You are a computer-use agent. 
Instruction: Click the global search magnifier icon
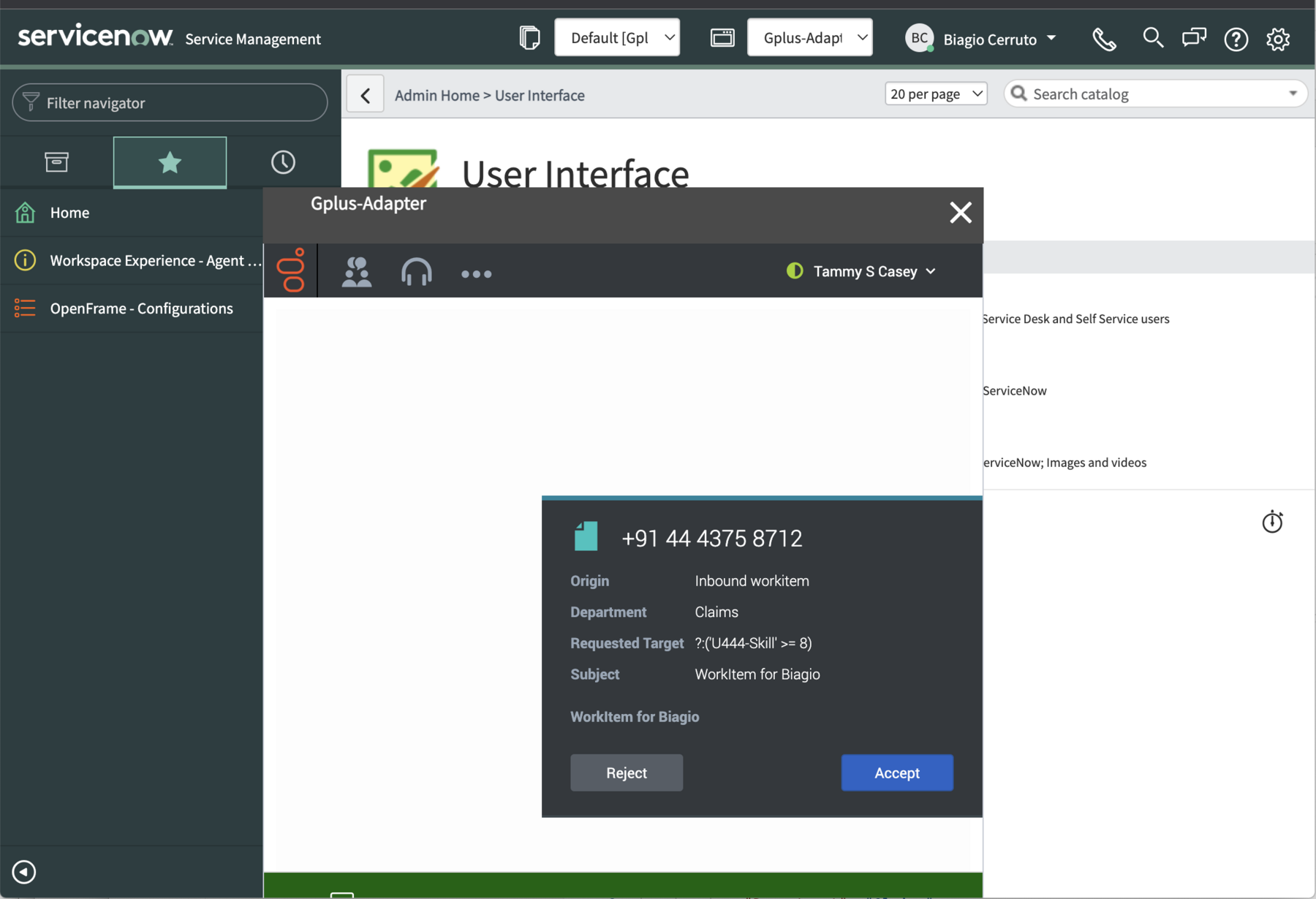(1153, 37)
